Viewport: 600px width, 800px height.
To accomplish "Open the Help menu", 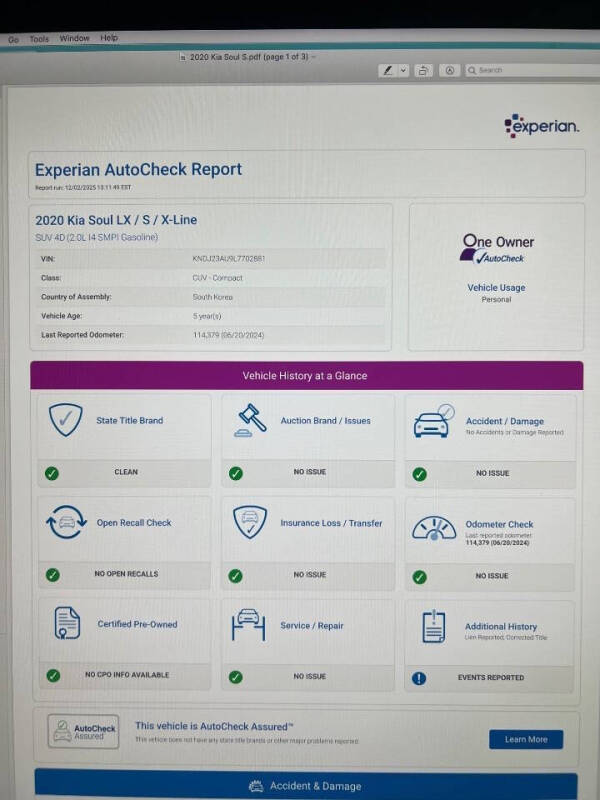I will coord(109,38).
